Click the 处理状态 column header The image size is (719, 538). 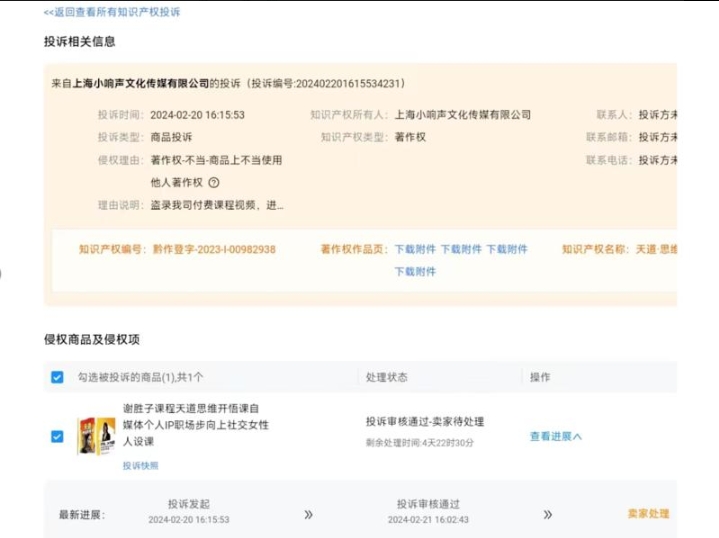[386, 377]
